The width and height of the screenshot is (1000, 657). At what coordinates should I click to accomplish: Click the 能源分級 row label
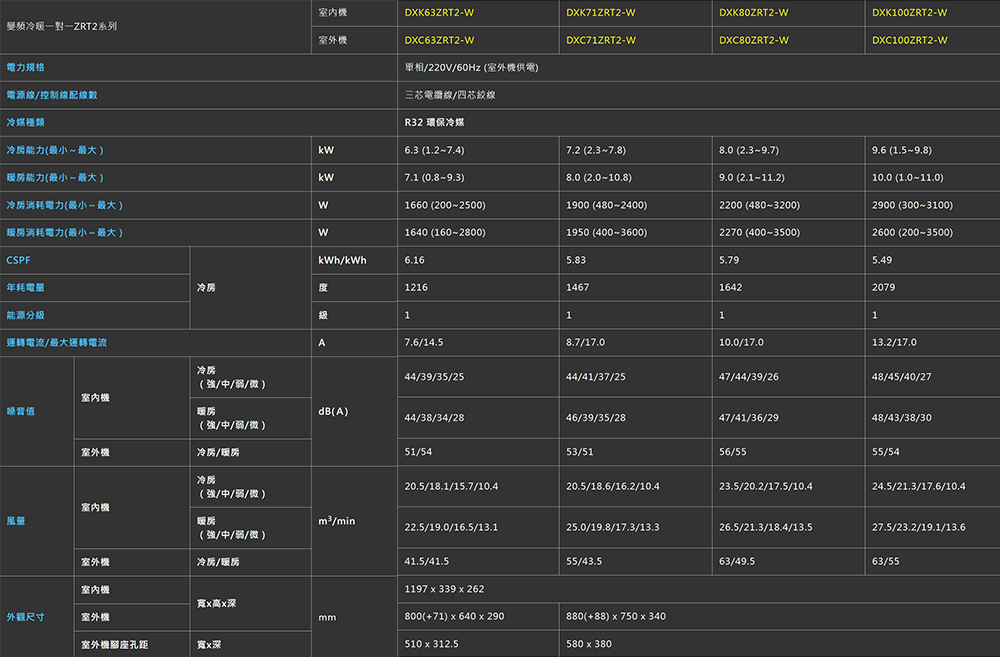click(26, 315)
